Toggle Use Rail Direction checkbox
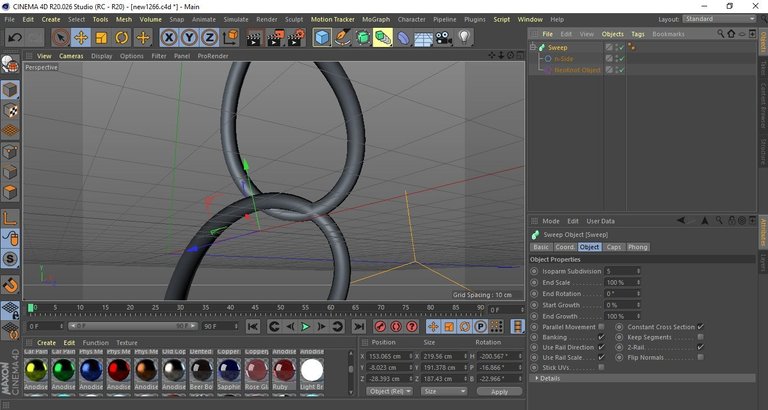This screenshot has height=410, width=768. tap(601, 347)
